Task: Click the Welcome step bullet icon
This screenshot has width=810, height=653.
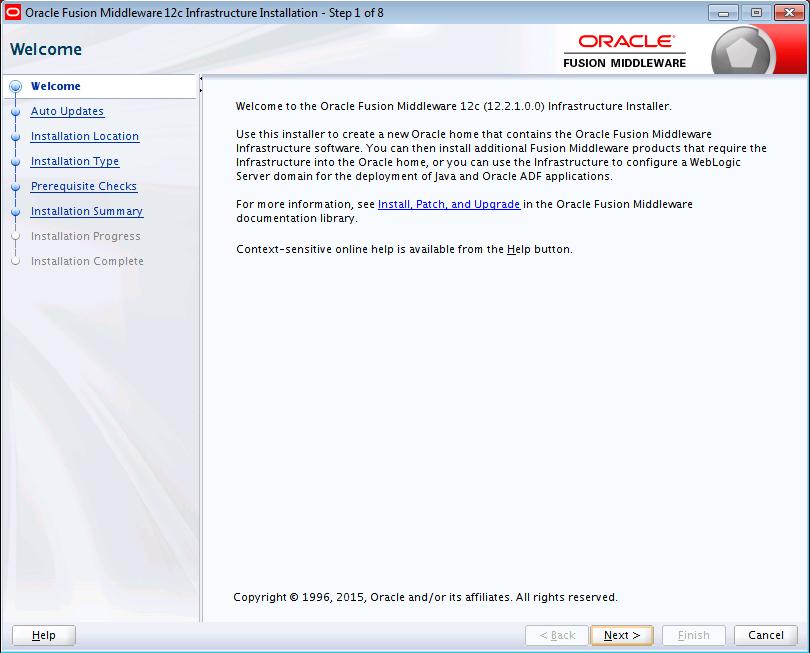Action: [15, 86]
